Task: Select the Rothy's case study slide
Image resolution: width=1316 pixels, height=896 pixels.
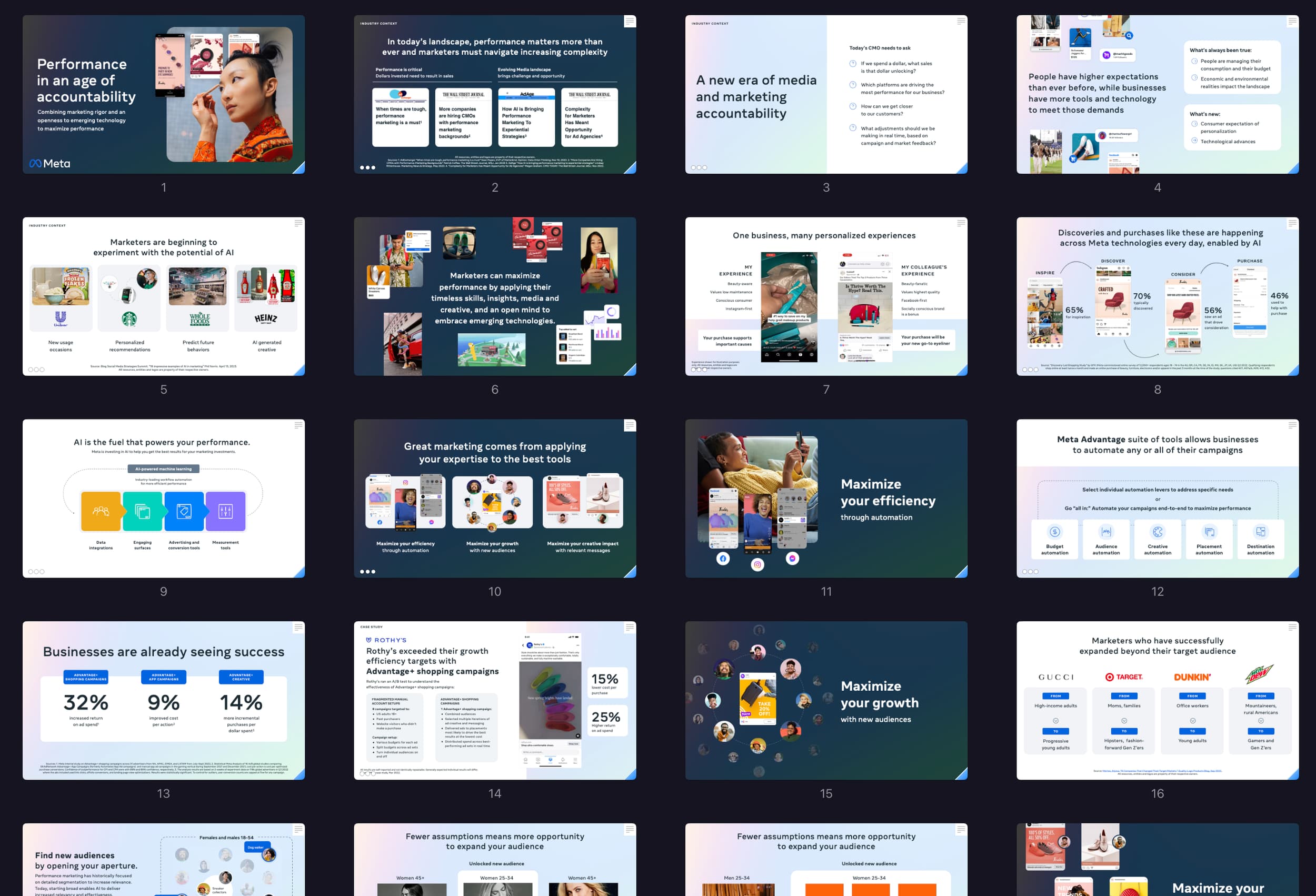Action: pyautogui.click(x=494, y=700)
